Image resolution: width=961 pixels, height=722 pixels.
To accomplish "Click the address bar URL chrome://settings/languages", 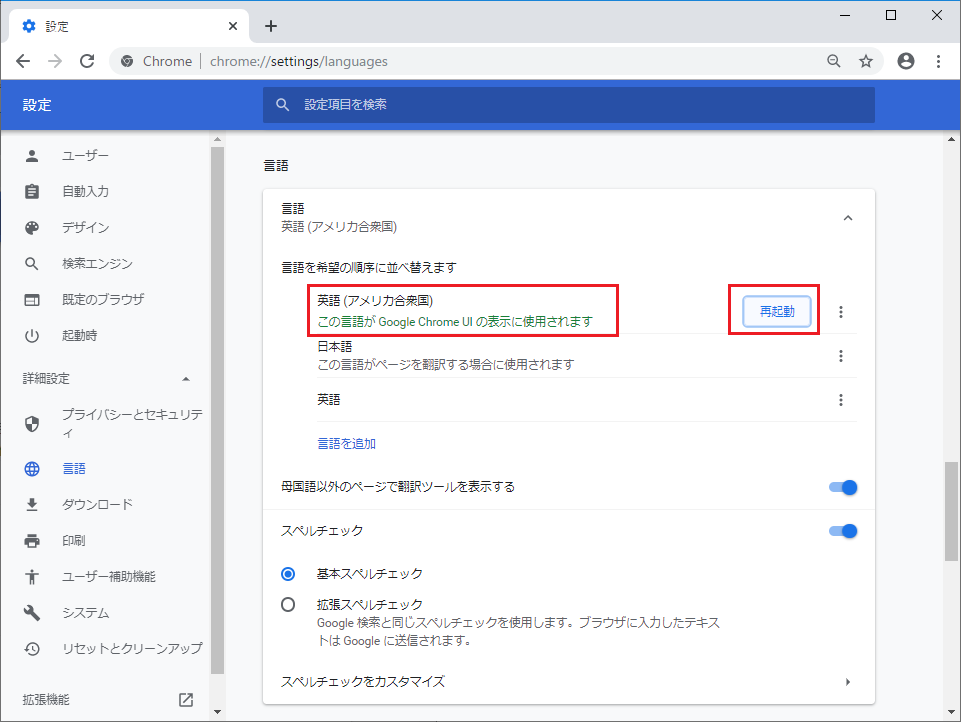I will click(x=299, y=61).
